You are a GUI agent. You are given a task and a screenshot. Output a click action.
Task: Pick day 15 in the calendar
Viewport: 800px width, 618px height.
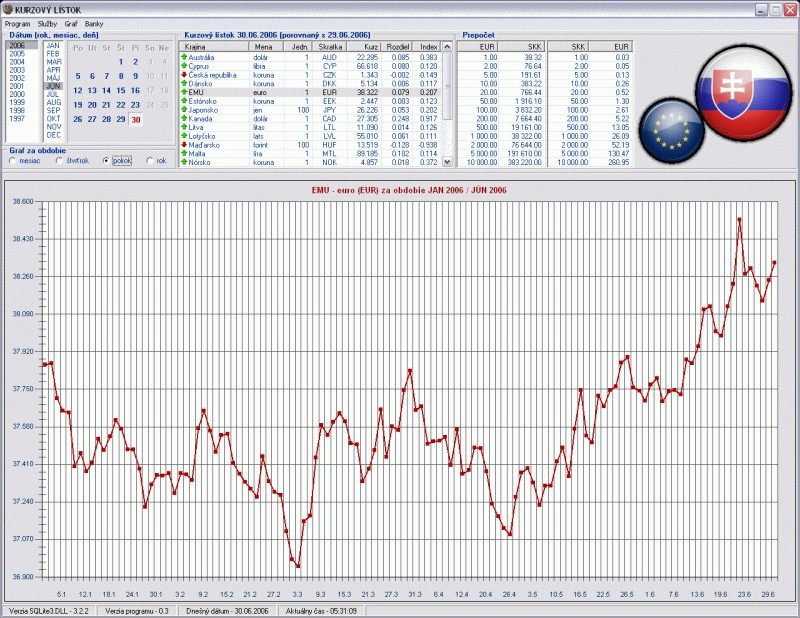click(135, 90)
